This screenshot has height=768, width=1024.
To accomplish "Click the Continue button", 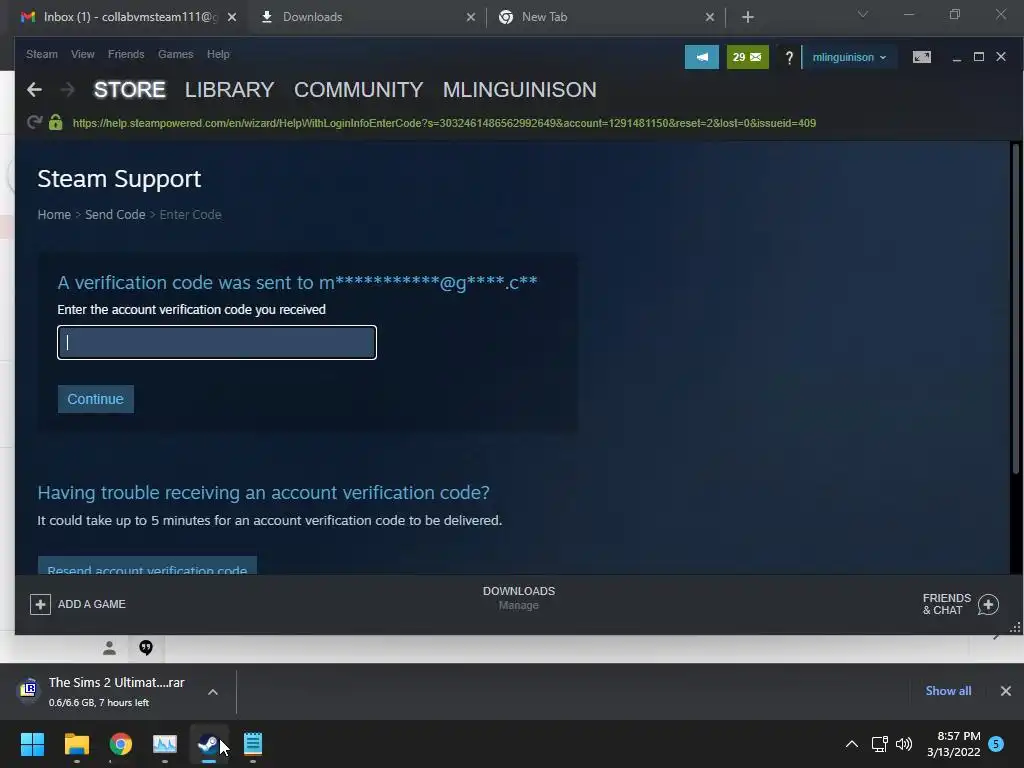I will [x=95, y=399].
